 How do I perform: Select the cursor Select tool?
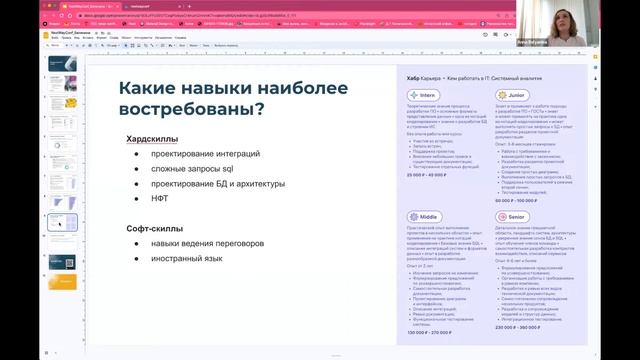[126, 45]
